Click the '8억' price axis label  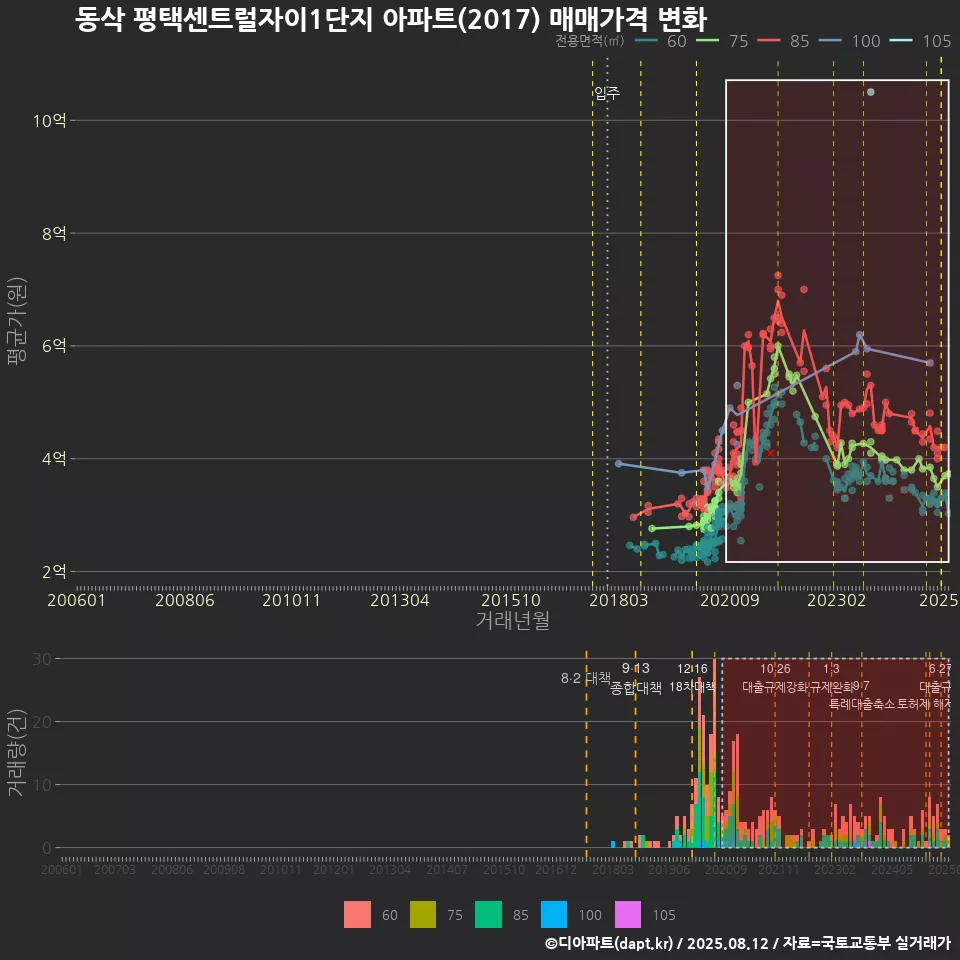54,233
